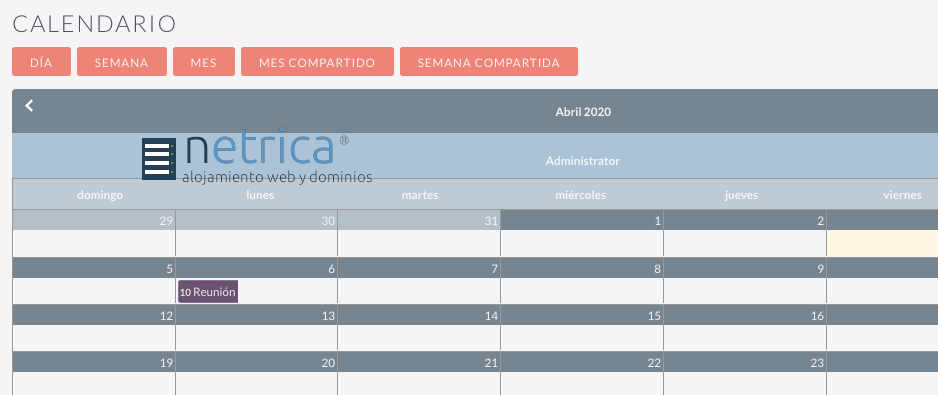The width and height of the screenshot is (938, 395).
Task: Click the Abril 2020 title
Action: point(583,111)
